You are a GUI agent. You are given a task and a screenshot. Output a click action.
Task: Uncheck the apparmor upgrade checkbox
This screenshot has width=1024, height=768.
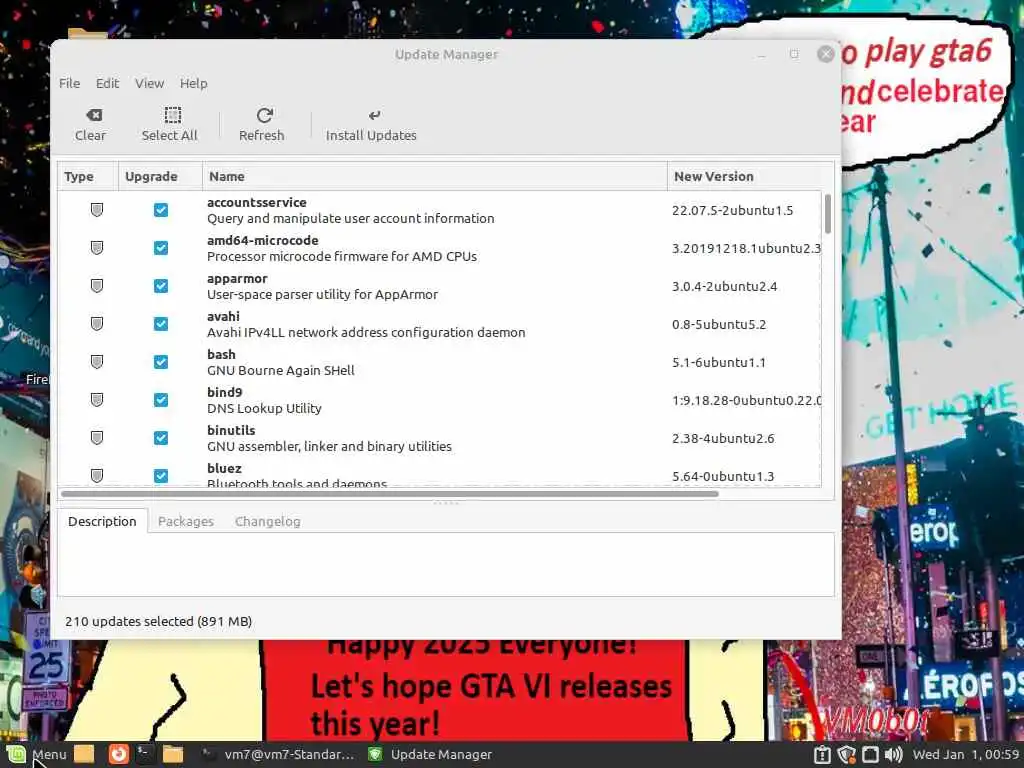161,285
